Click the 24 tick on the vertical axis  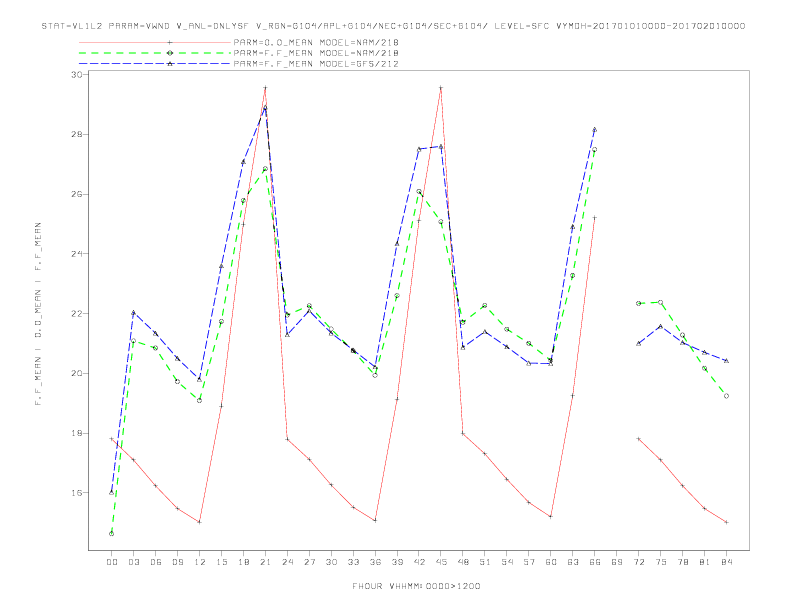point(77,254)
